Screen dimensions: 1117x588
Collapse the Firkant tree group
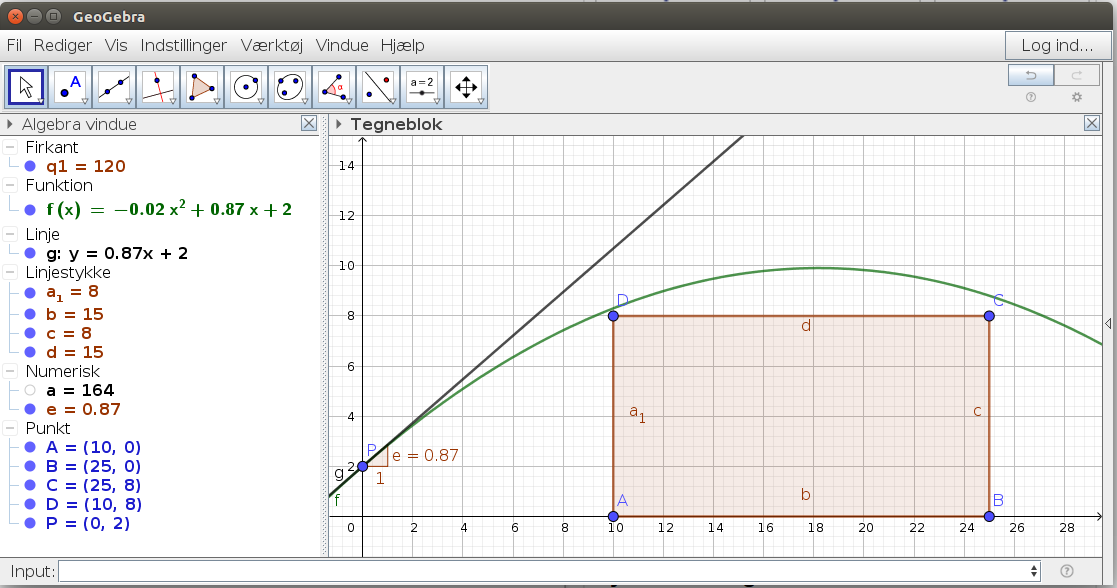coord(10,148)
